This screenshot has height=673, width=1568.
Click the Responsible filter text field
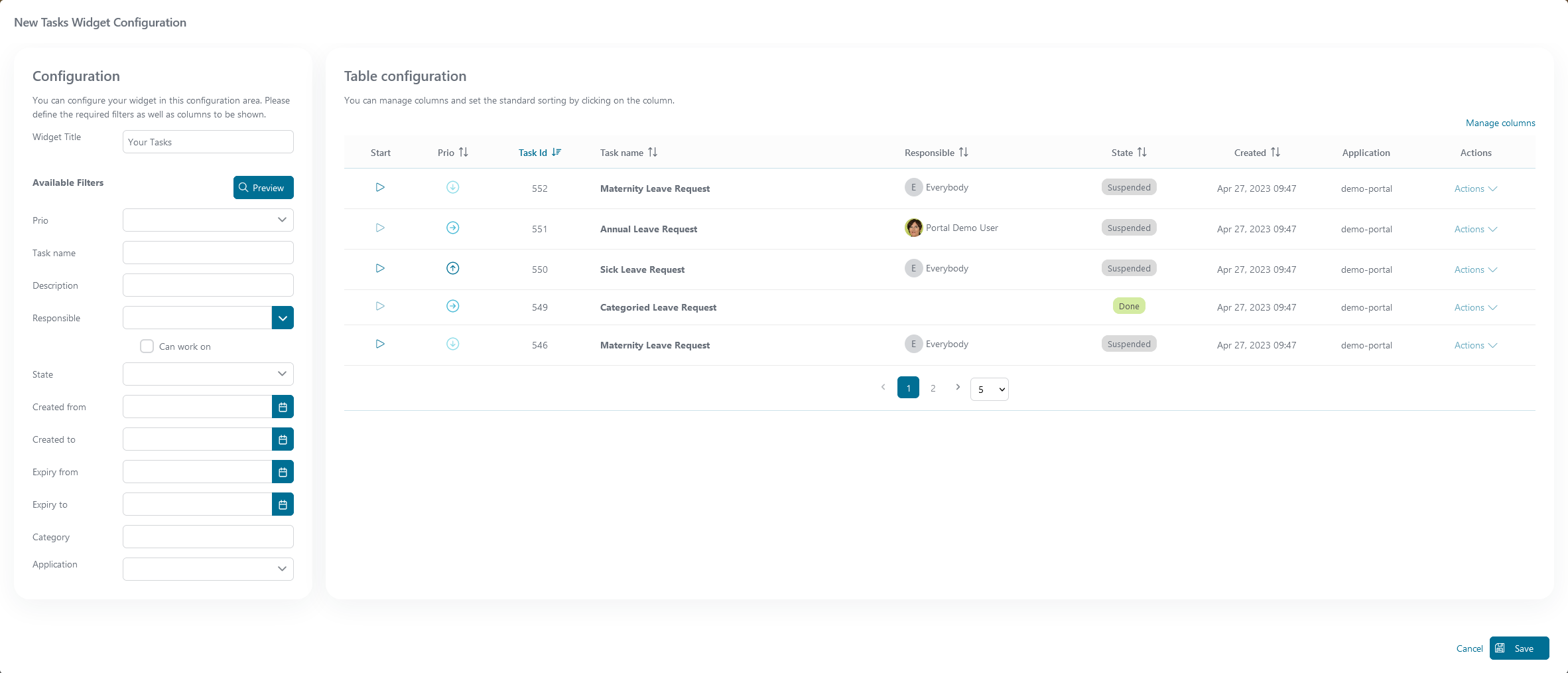198,318
